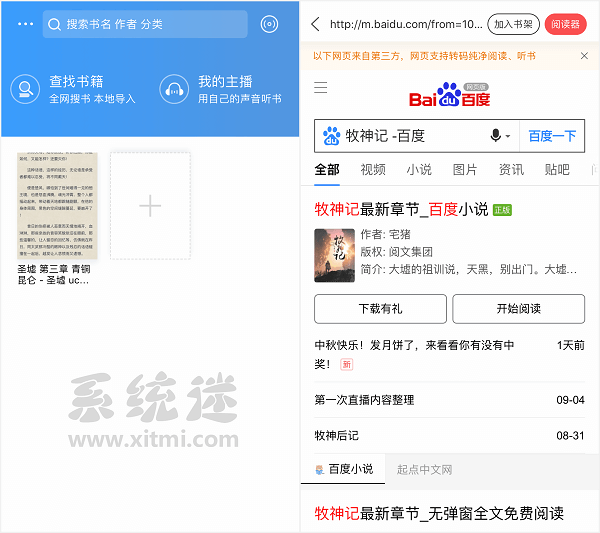Switch to the 视频 tab
The width and height of the screenshot is (600, 533).
click(373, 170)
